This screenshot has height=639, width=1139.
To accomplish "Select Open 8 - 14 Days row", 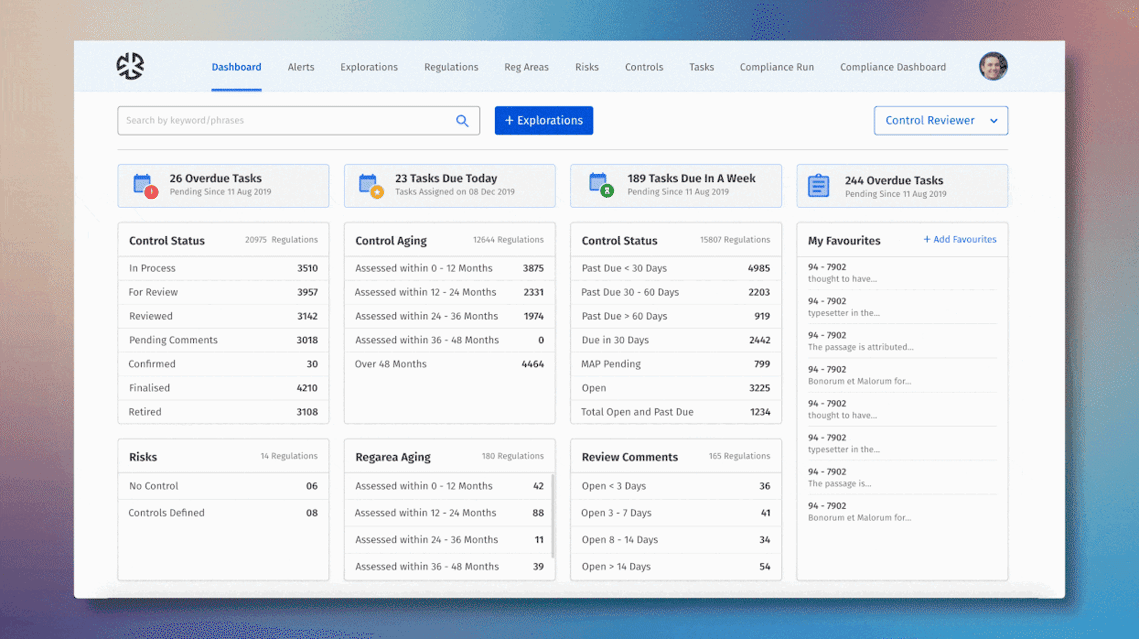I will (x=676, y=540).
